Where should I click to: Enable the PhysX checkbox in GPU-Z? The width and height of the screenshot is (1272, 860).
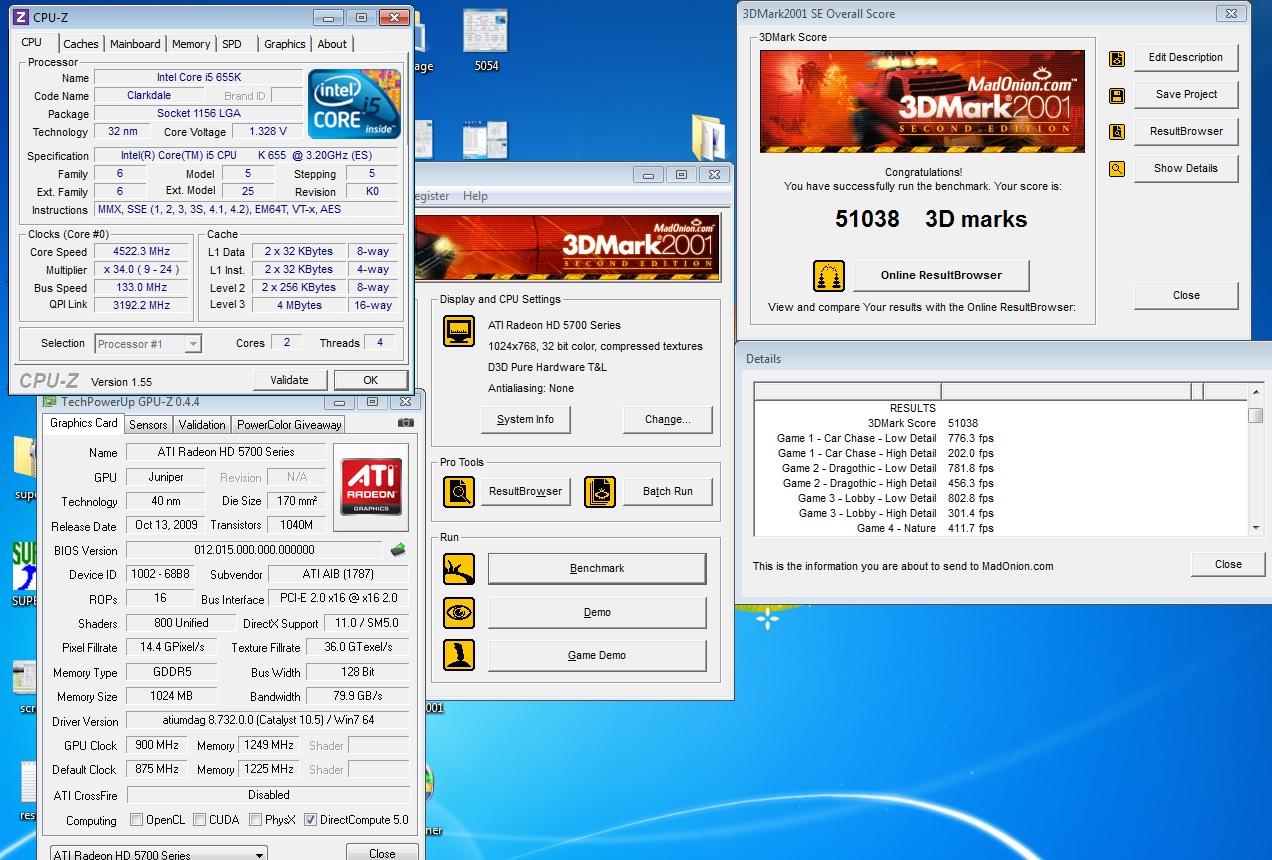coord(257,820)
